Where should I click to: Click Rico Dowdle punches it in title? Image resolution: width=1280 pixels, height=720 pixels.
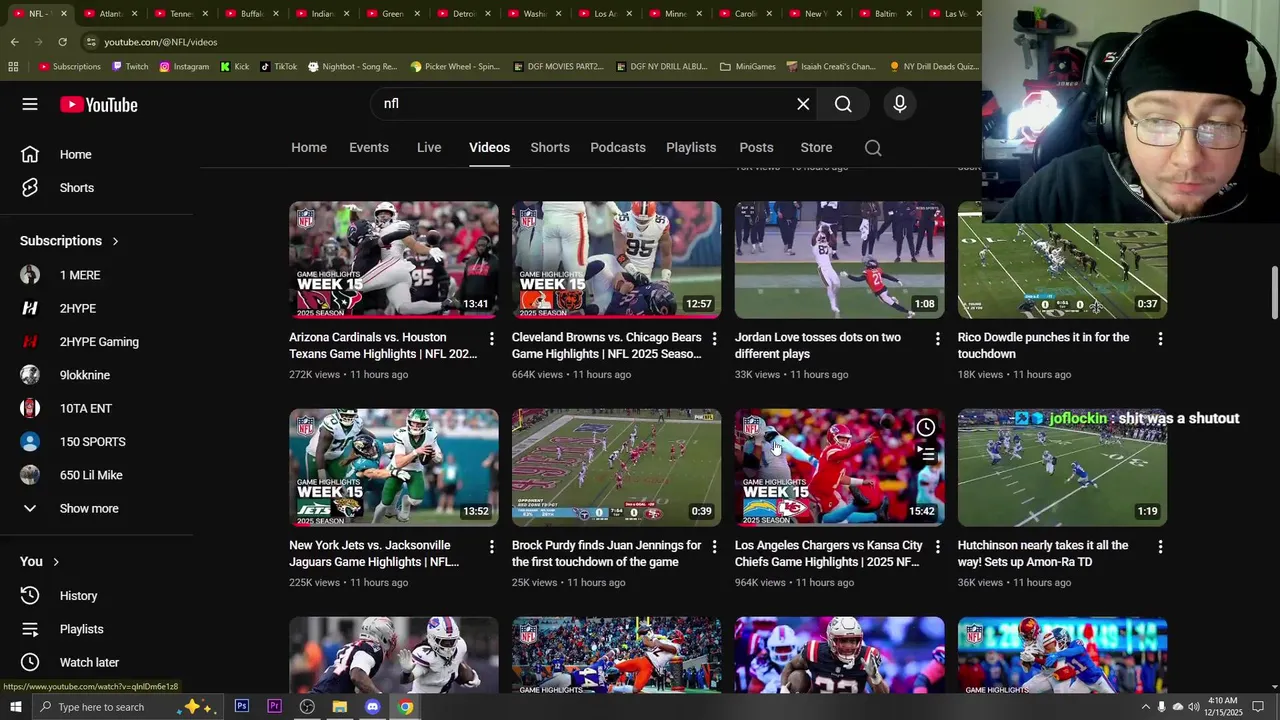point(1043,346)
